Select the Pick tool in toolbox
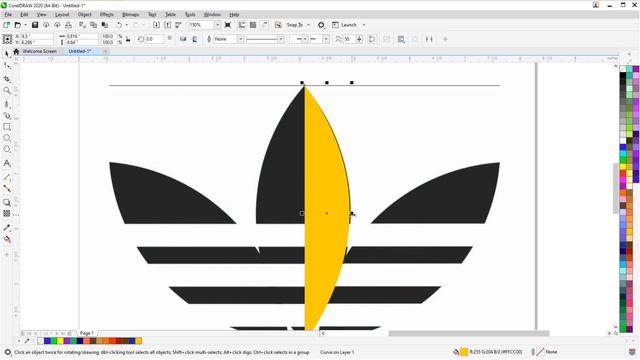Screen dimensions: 640x360 pos(7,54)
